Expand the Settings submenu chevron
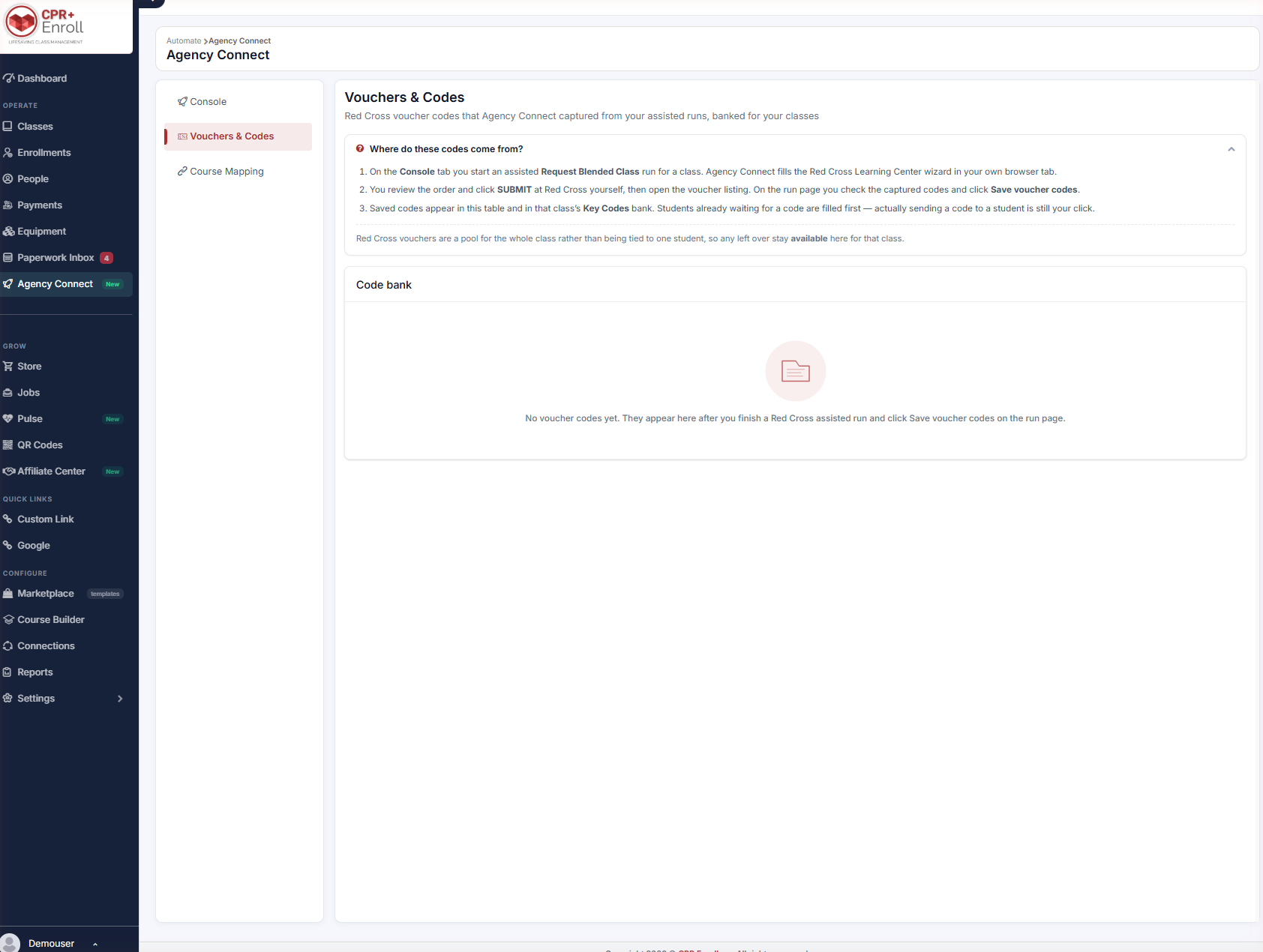The height and width of the screenshot is (952, 1263). click(120, 699)
